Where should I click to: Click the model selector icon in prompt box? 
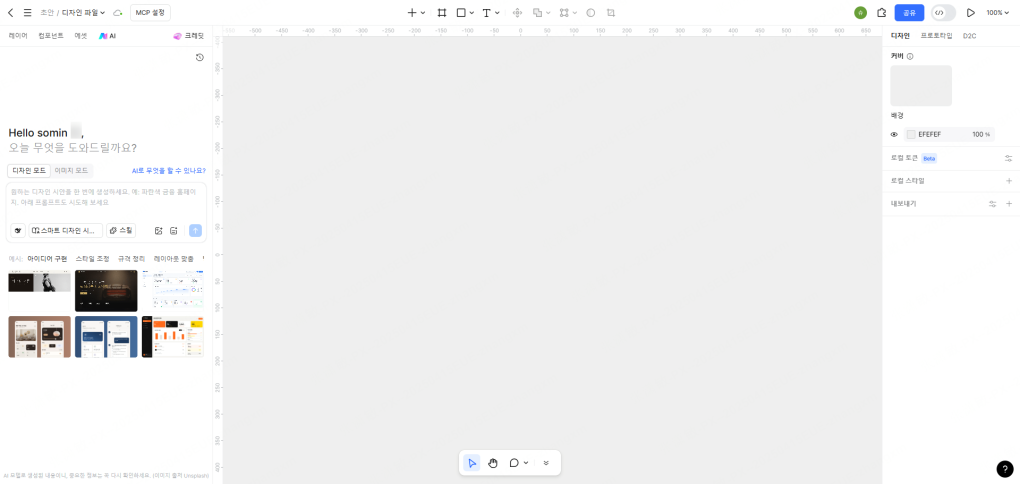(x=18, y=230)
